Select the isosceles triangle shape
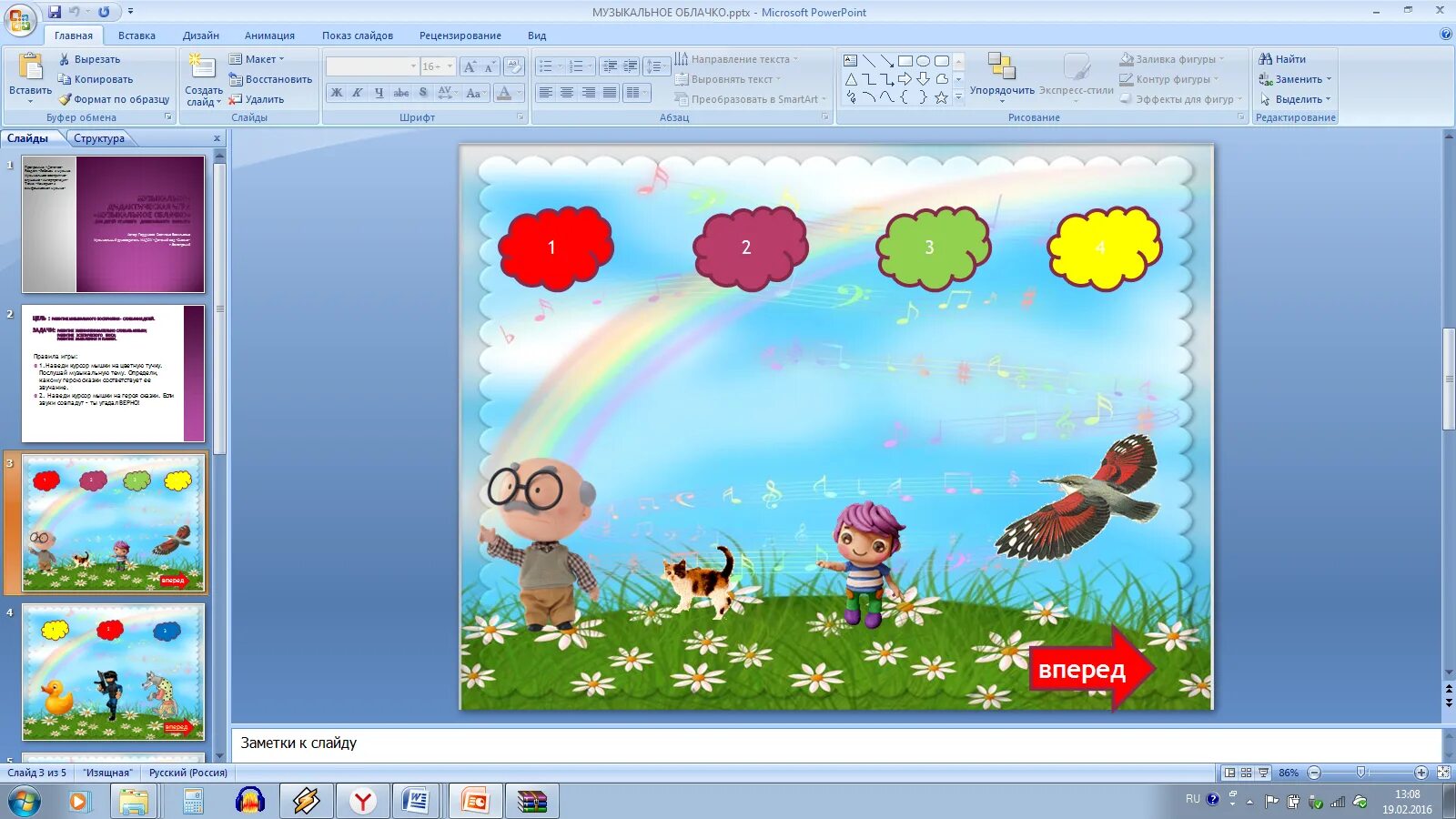This screenshot has height=819, width=1456. (850, 79)
